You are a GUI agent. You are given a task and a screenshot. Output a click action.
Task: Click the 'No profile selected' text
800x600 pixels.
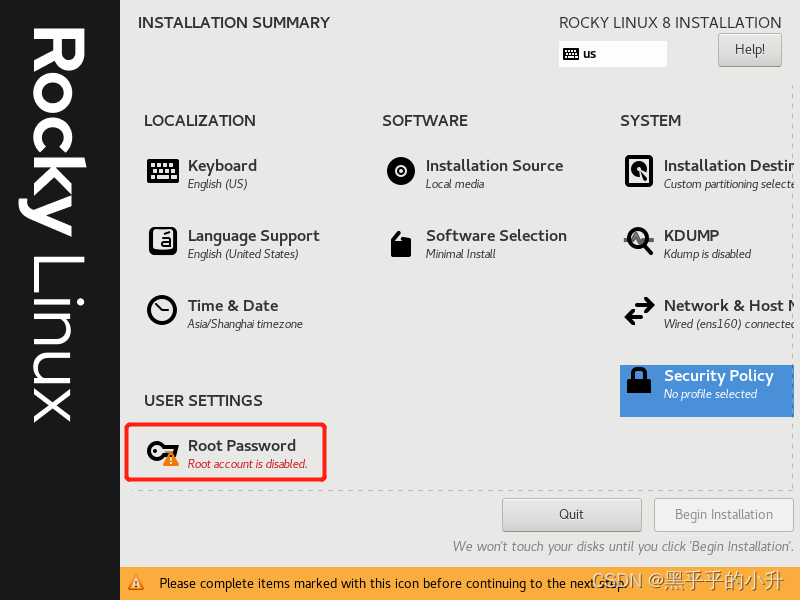[x=710, y=394]
